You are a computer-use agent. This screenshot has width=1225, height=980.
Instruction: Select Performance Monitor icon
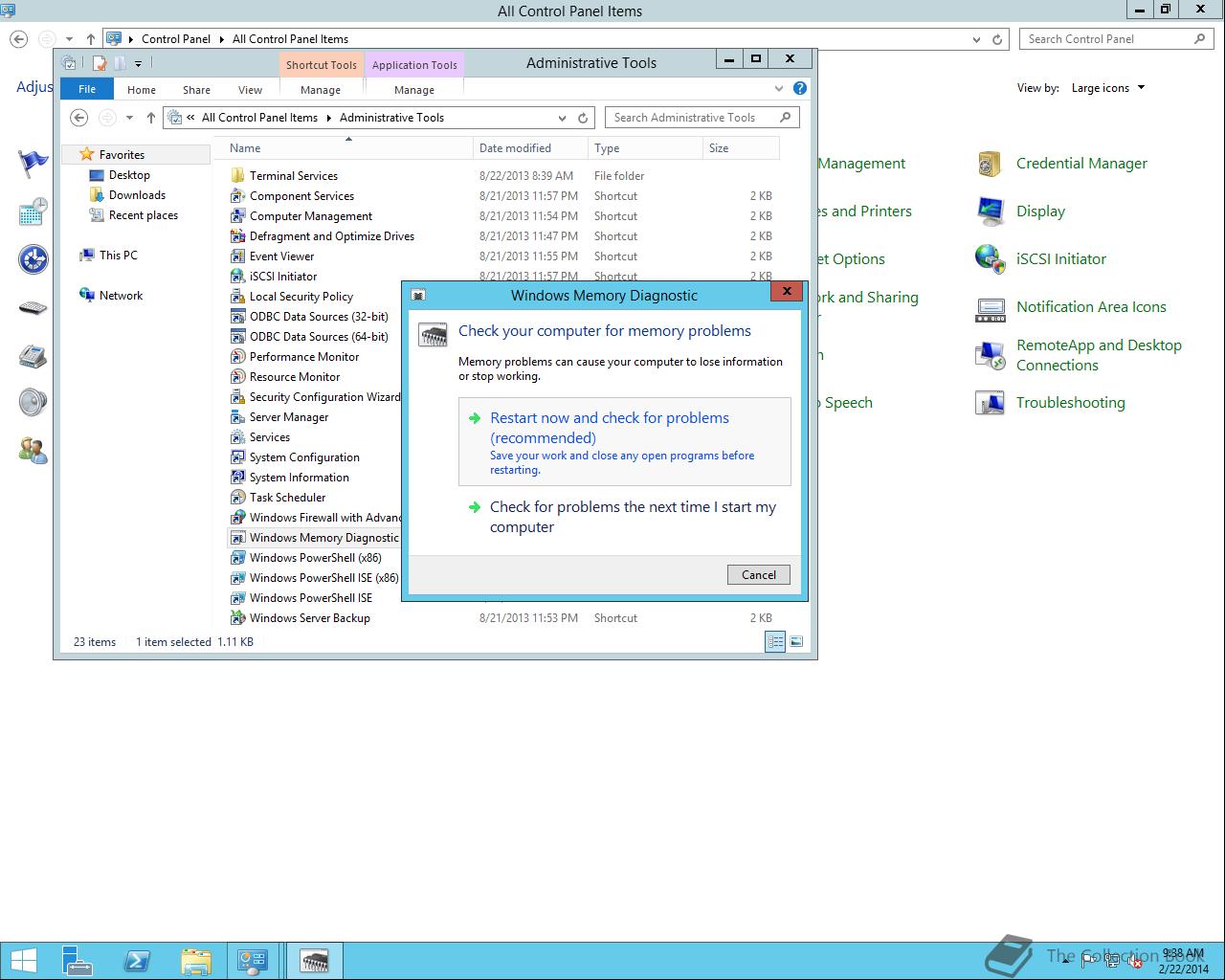pyautogui.click(x=237, y=357)
